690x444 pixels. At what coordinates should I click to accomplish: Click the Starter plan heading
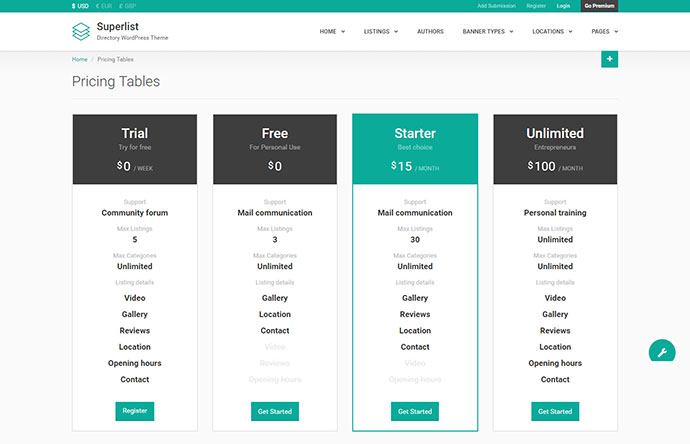[x=415, y=133]
